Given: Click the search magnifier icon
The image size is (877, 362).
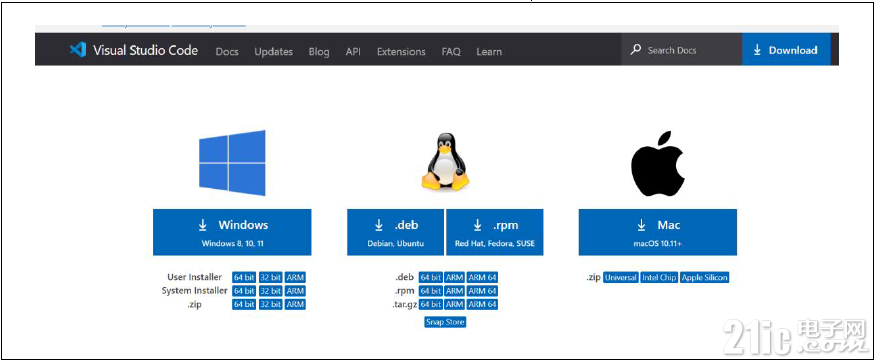Looking at the screenshot, I should [636, 50].
